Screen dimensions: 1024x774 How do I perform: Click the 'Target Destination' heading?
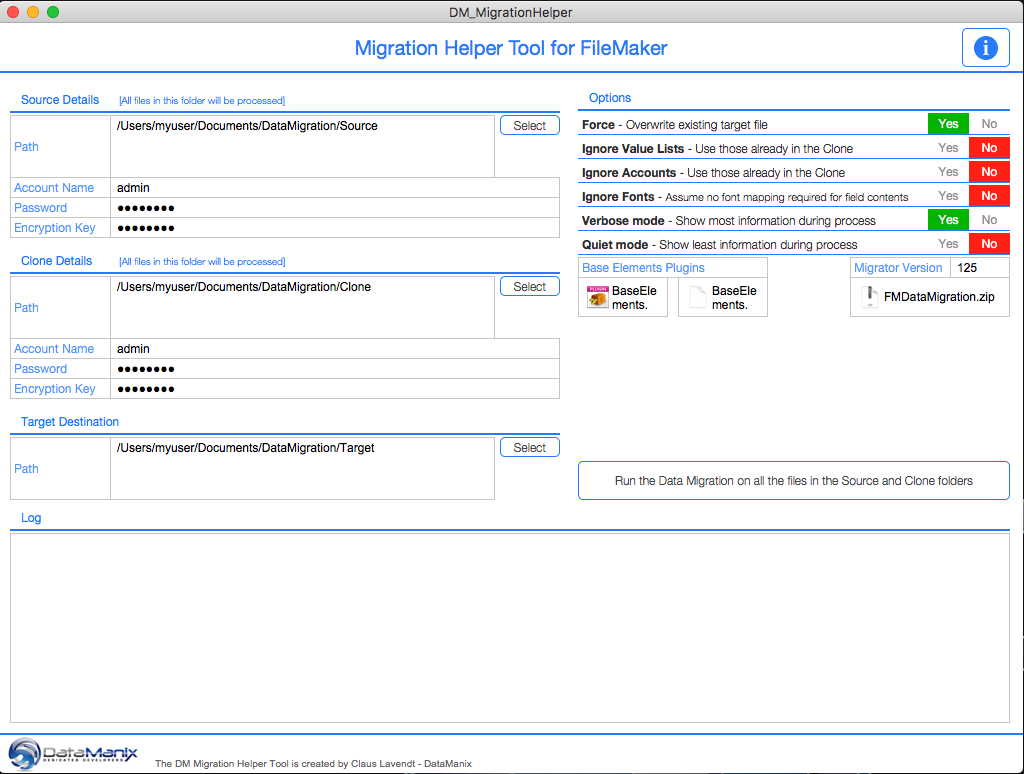click(70, 422)
